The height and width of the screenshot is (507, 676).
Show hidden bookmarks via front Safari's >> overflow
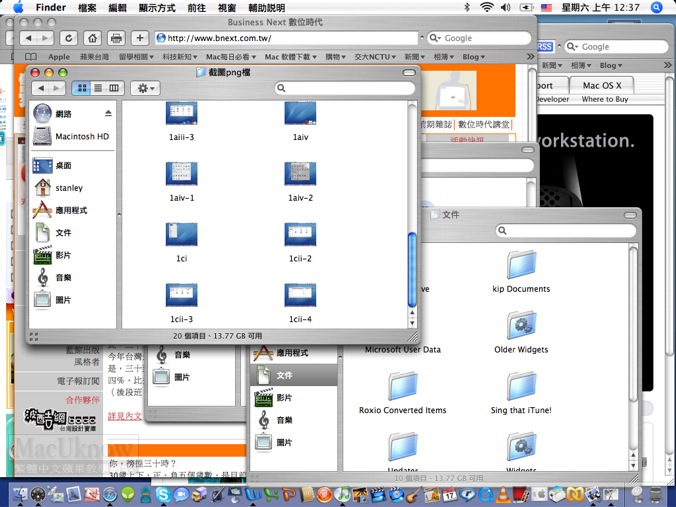point(530,56)
